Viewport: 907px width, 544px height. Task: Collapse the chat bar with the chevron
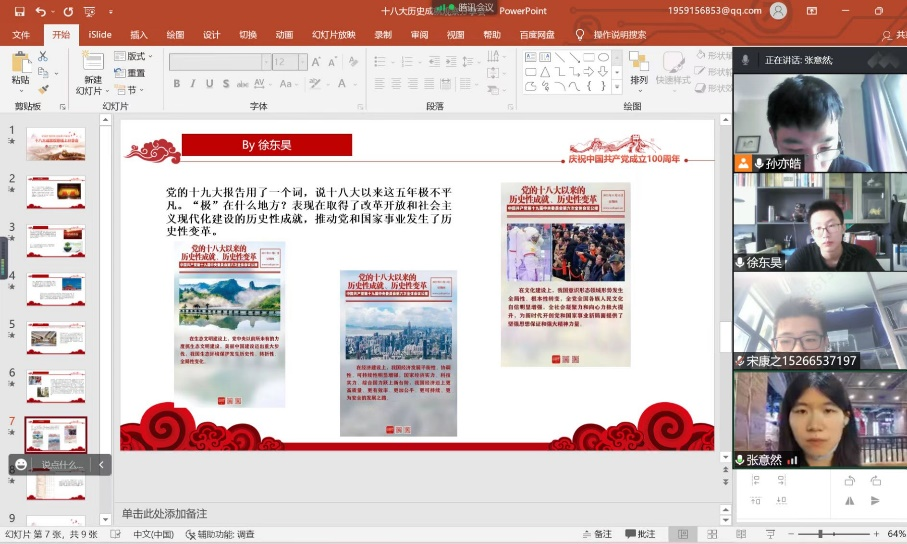tap(101, 464)
